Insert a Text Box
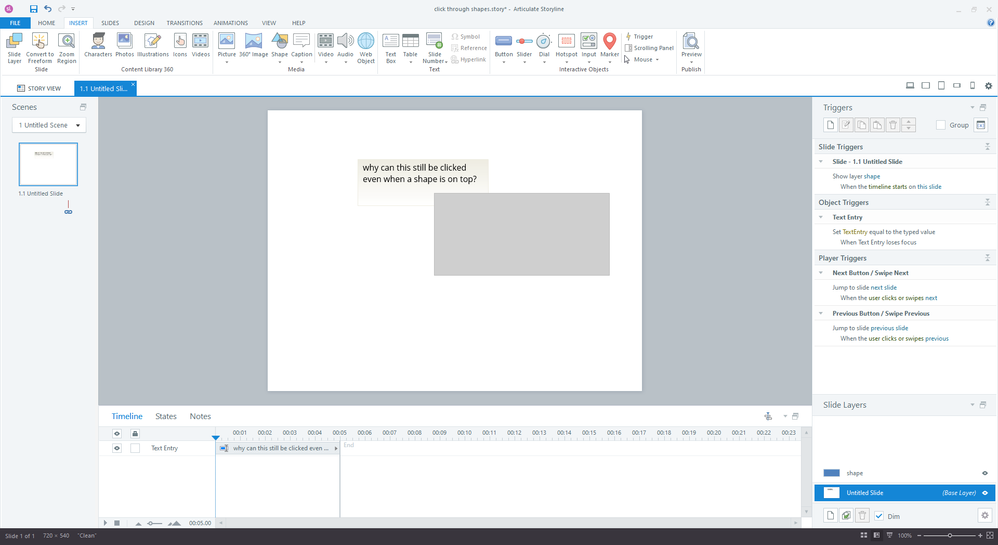 [391, 47]
